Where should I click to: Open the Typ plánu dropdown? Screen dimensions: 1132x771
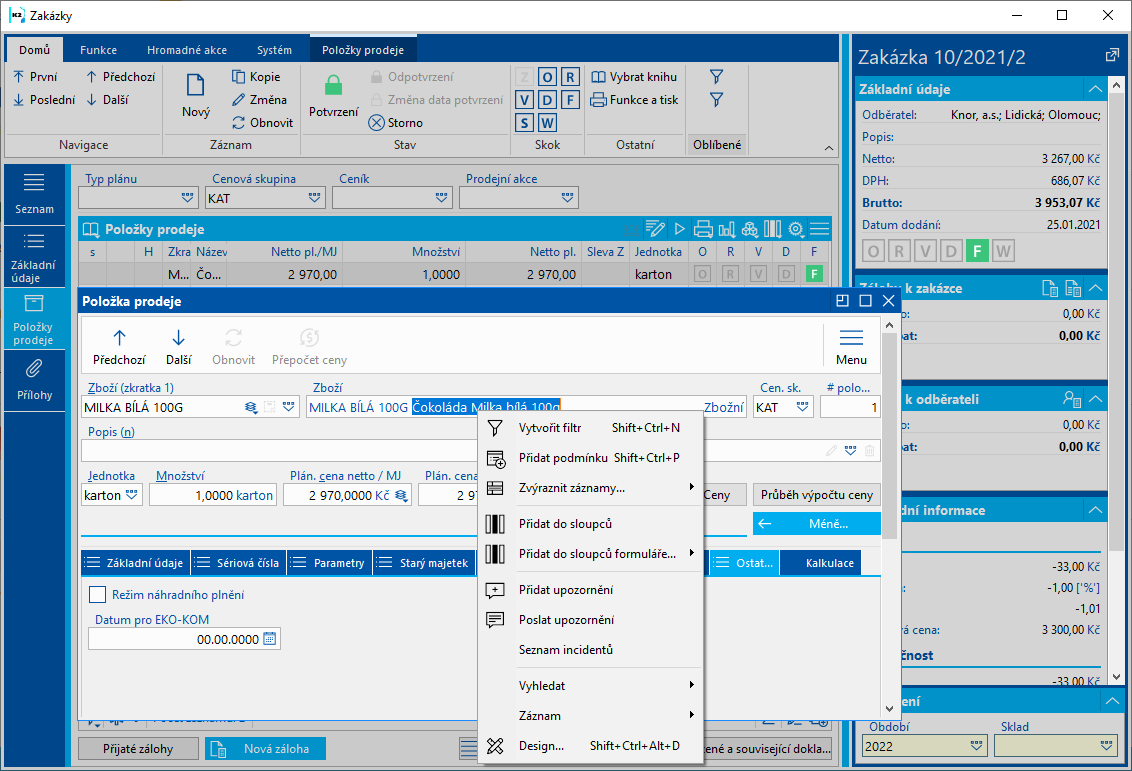188,198
